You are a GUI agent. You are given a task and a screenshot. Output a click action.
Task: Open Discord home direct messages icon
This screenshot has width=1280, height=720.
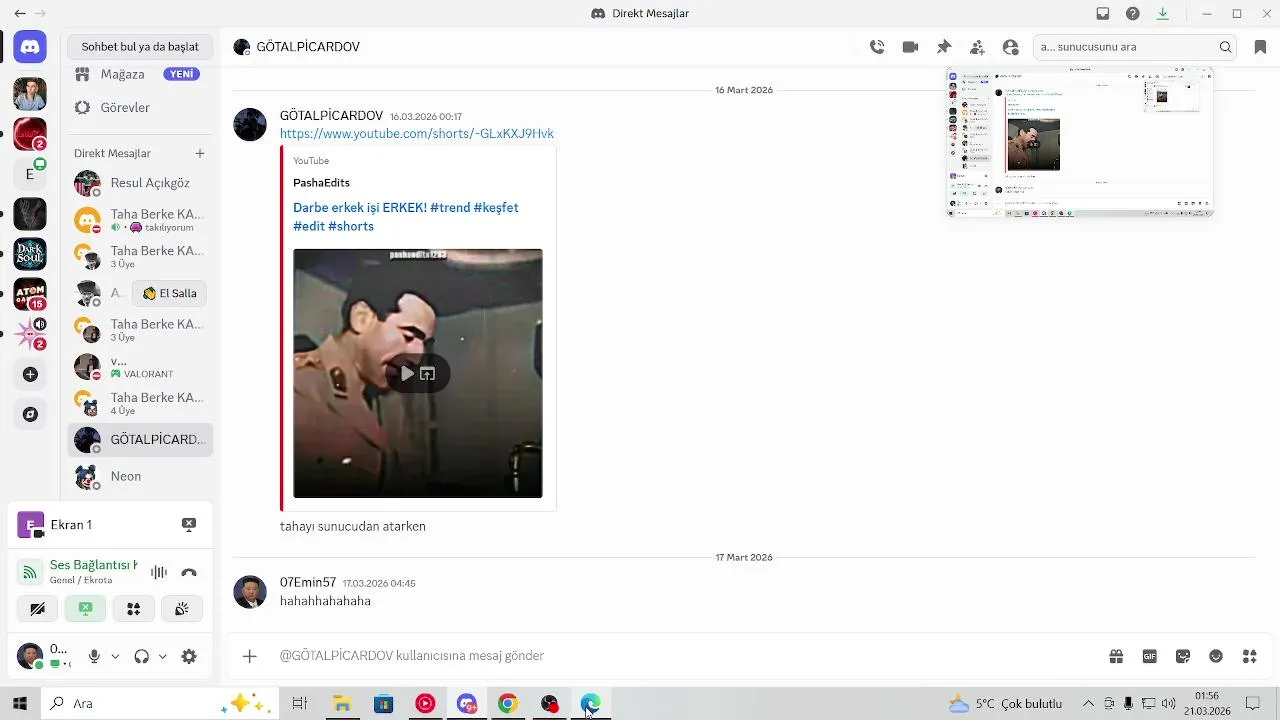[x=30, y=47]
